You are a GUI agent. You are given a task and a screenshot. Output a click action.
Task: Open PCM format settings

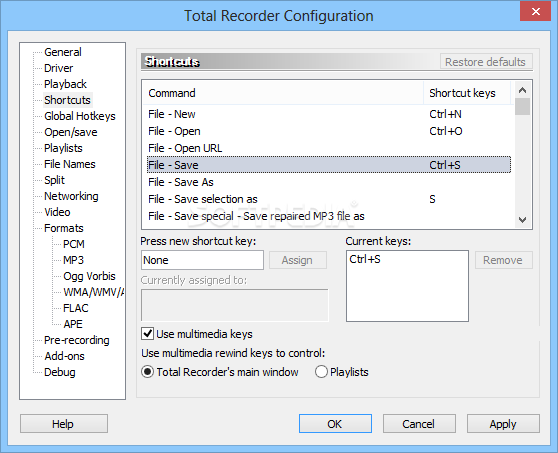click(x=74, y=244)
